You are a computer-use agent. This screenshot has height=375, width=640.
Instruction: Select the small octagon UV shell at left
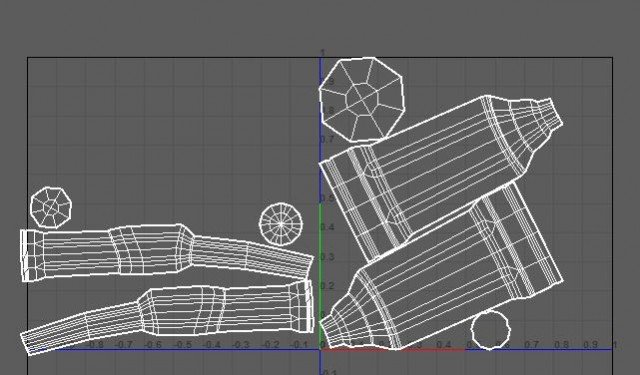51,208
